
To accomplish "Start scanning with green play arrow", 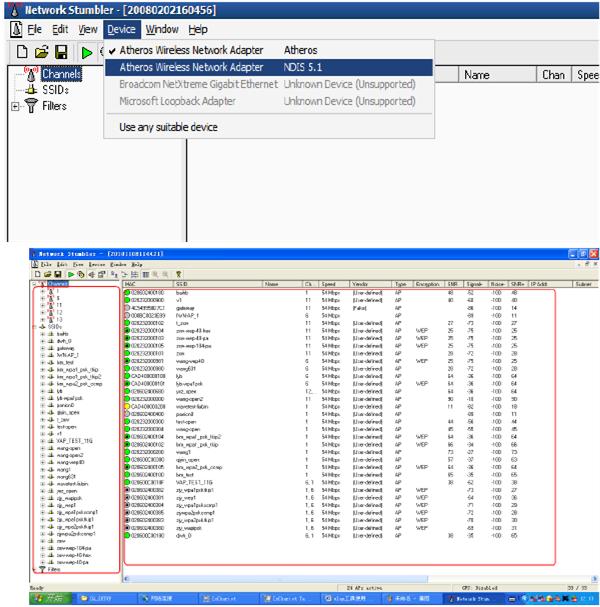I will 87,53.
